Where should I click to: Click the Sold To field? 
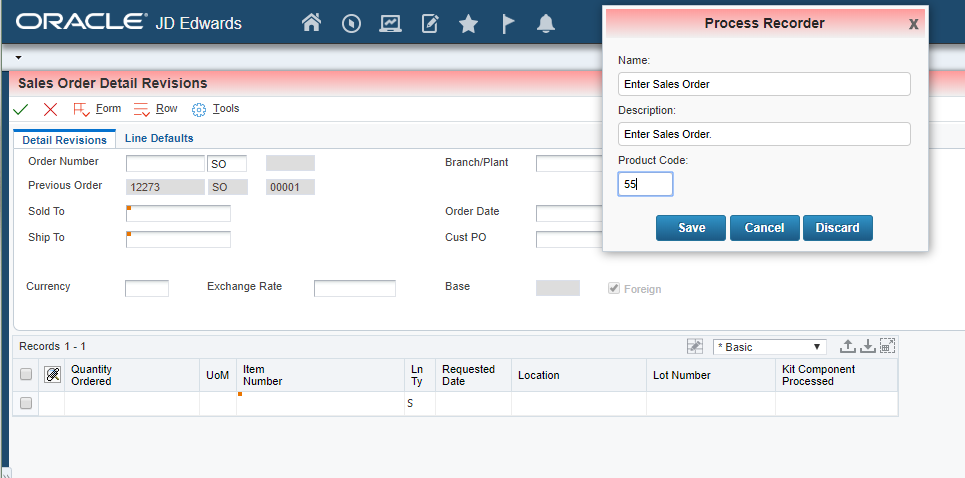(x=178, y=213)
